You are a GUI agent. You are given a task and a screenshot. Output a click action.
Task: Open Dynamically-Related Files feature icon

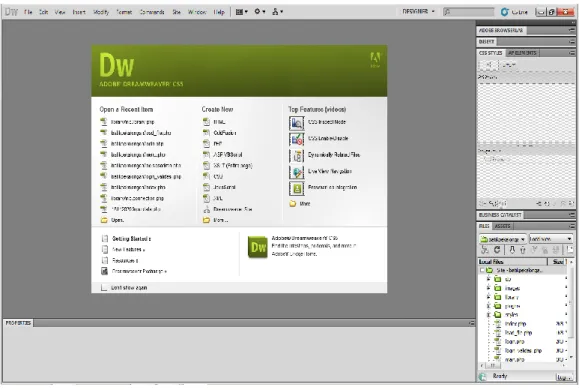tap(297, 156)
